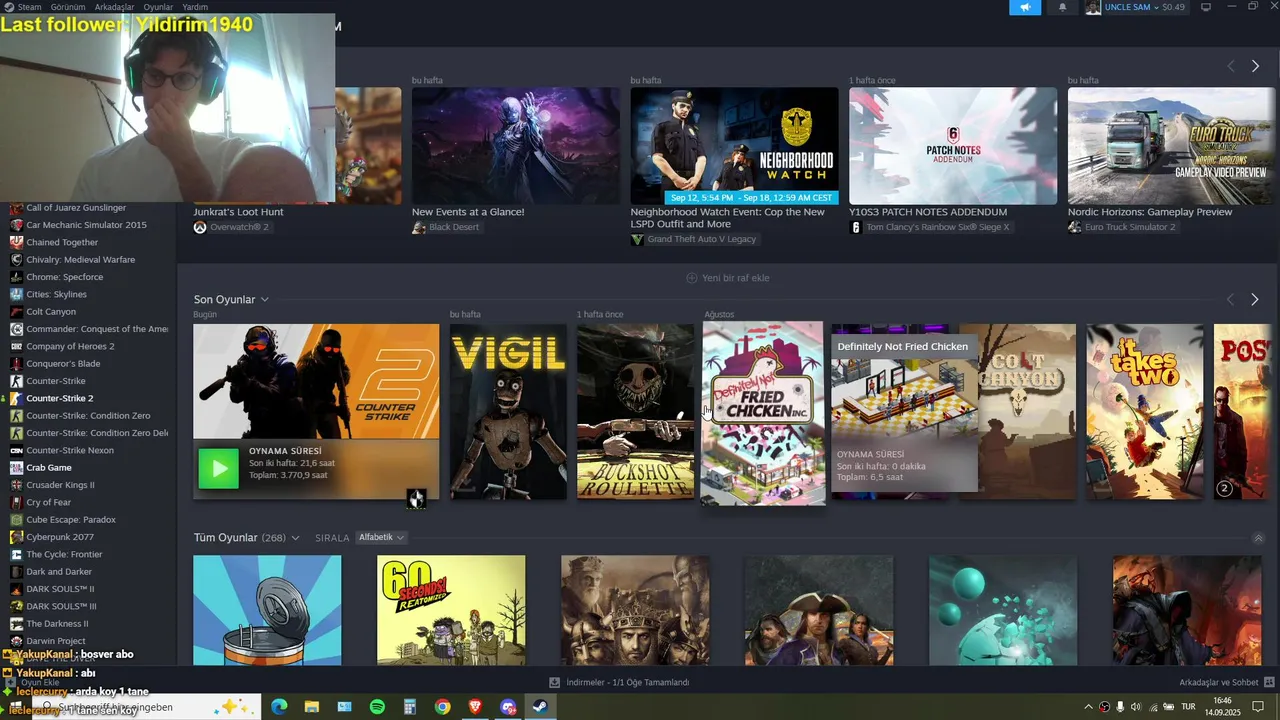This screenshot has width=1280, height=720.
Task: Open the Arkadaşlar menu
Action: [x=114, y=7]
